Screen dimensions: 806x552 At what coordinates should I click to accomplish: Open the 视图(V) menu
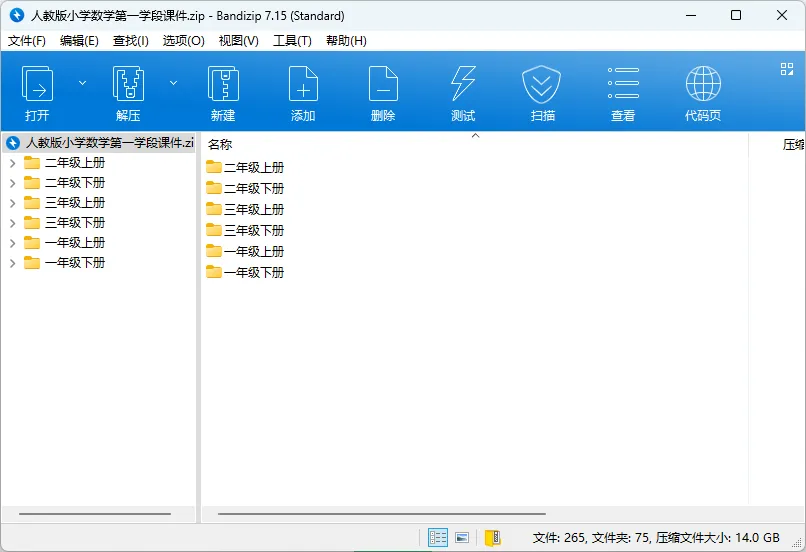pyautogui.click(x=239, y=41)
